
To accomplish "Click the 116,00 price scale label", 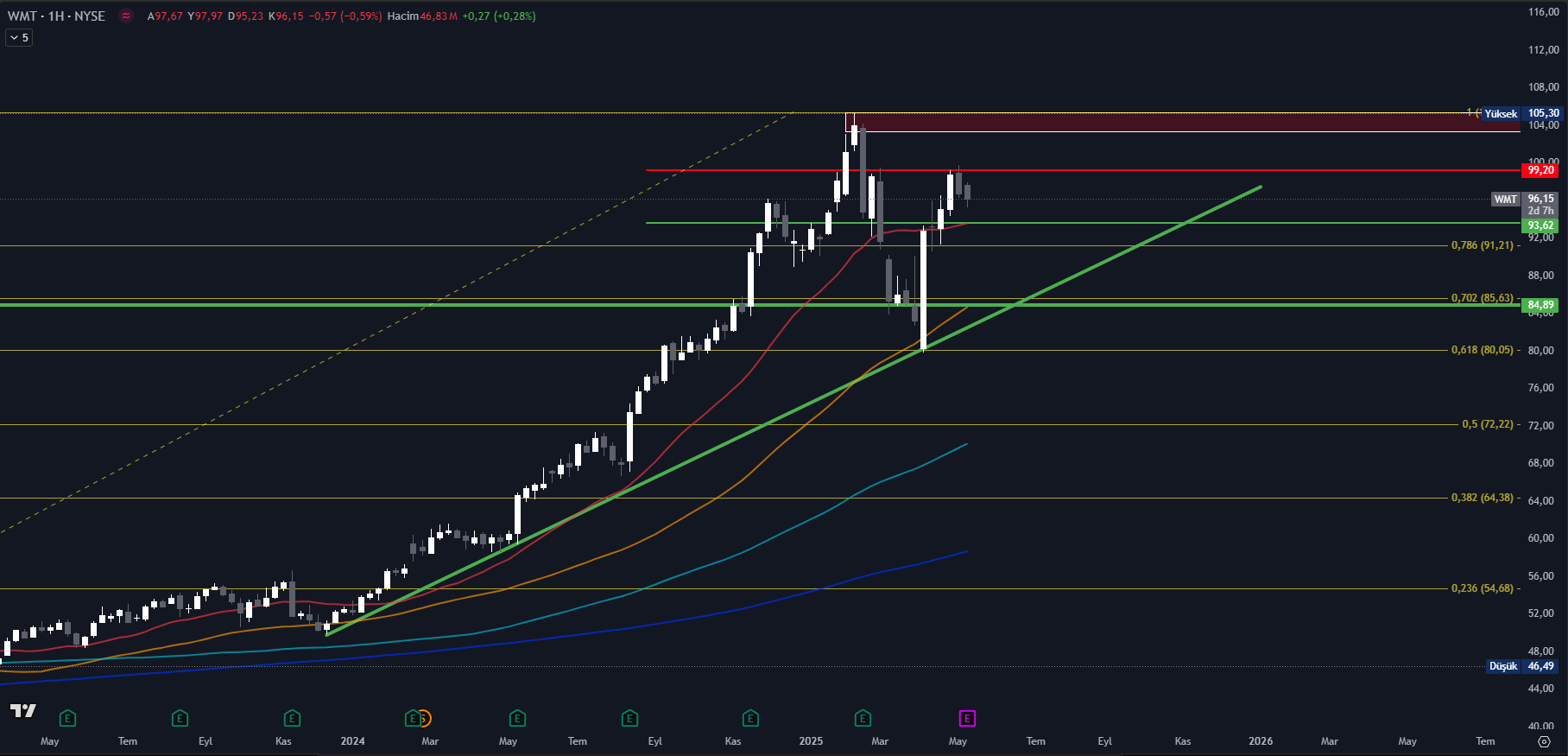I will [1544, 12].
